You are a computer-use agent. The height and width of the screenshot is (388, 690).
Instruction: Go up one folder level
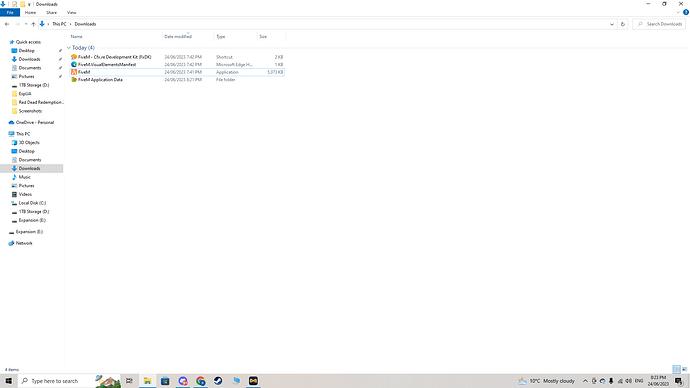click(33, 24)
